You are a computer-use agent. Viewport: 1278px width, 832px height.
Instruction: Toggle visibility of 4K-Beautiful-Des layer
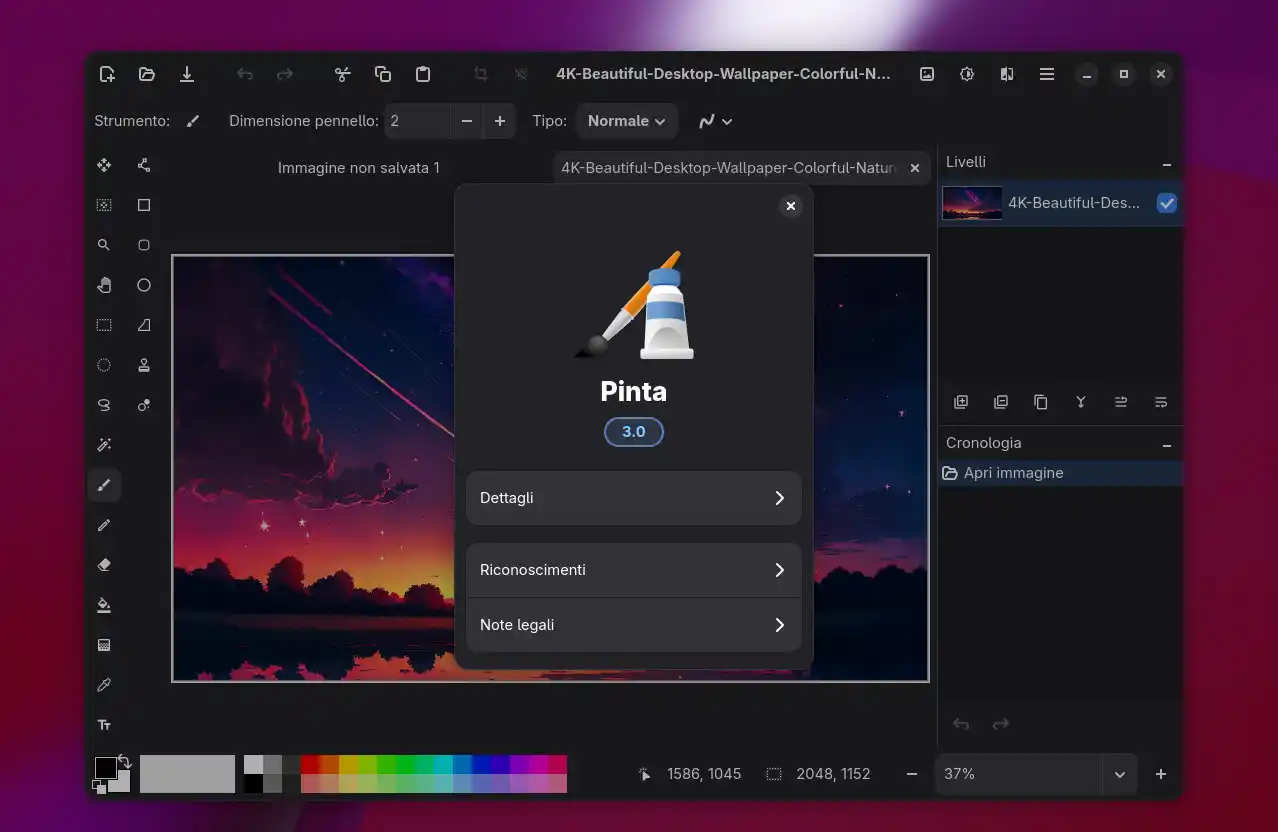coord(1167,203)
